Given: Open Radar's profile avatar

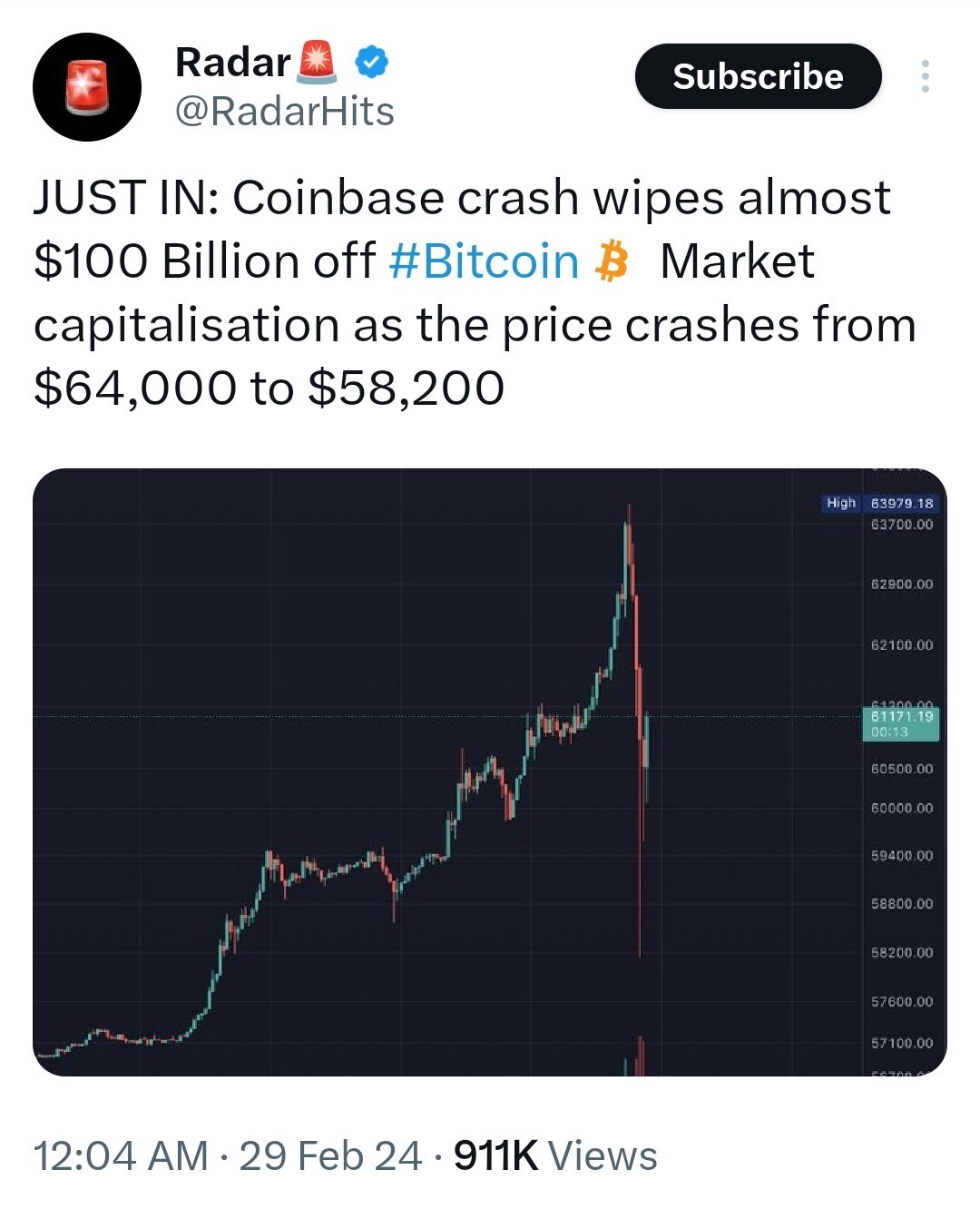Looking at the screenshot, I should [x=87, y=87].
